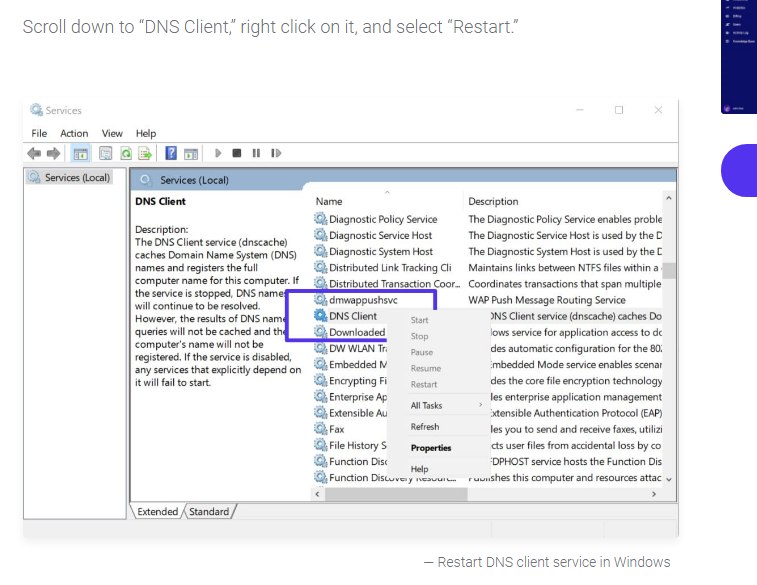The image size is (757, 585).
Task: Switch to the Extended tab
Action: coord(157,512)
